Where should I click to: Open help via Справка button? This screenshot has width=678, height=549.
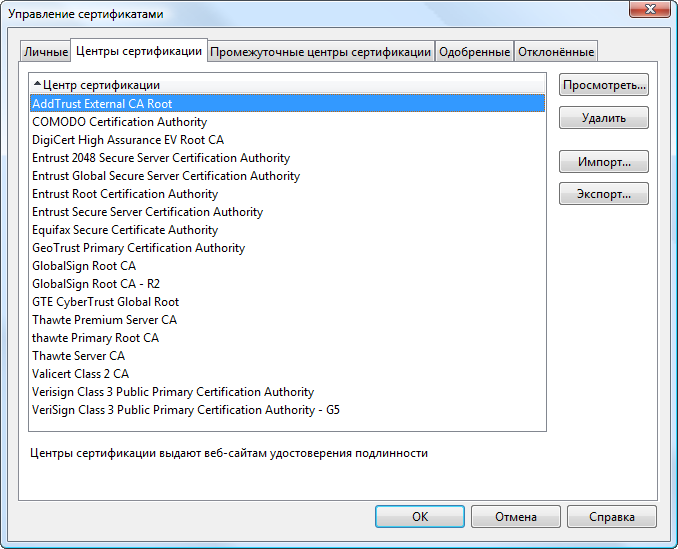[612, 517]
